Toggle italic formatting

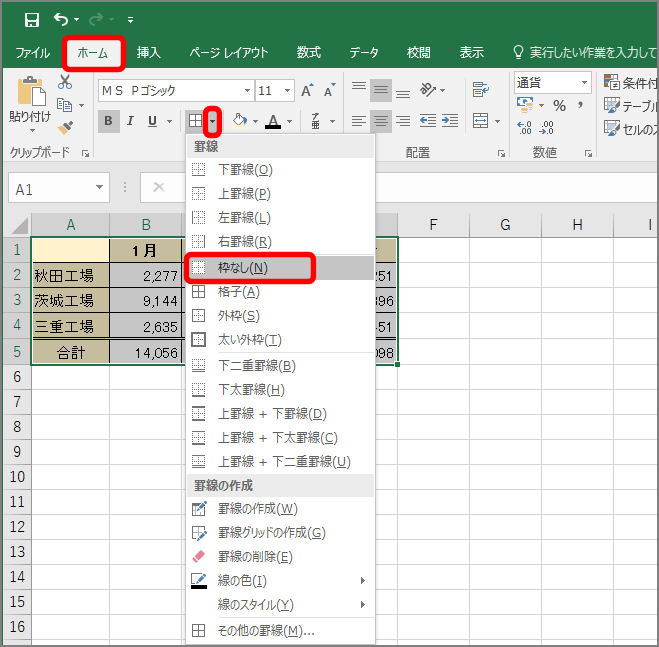[130, 121]
